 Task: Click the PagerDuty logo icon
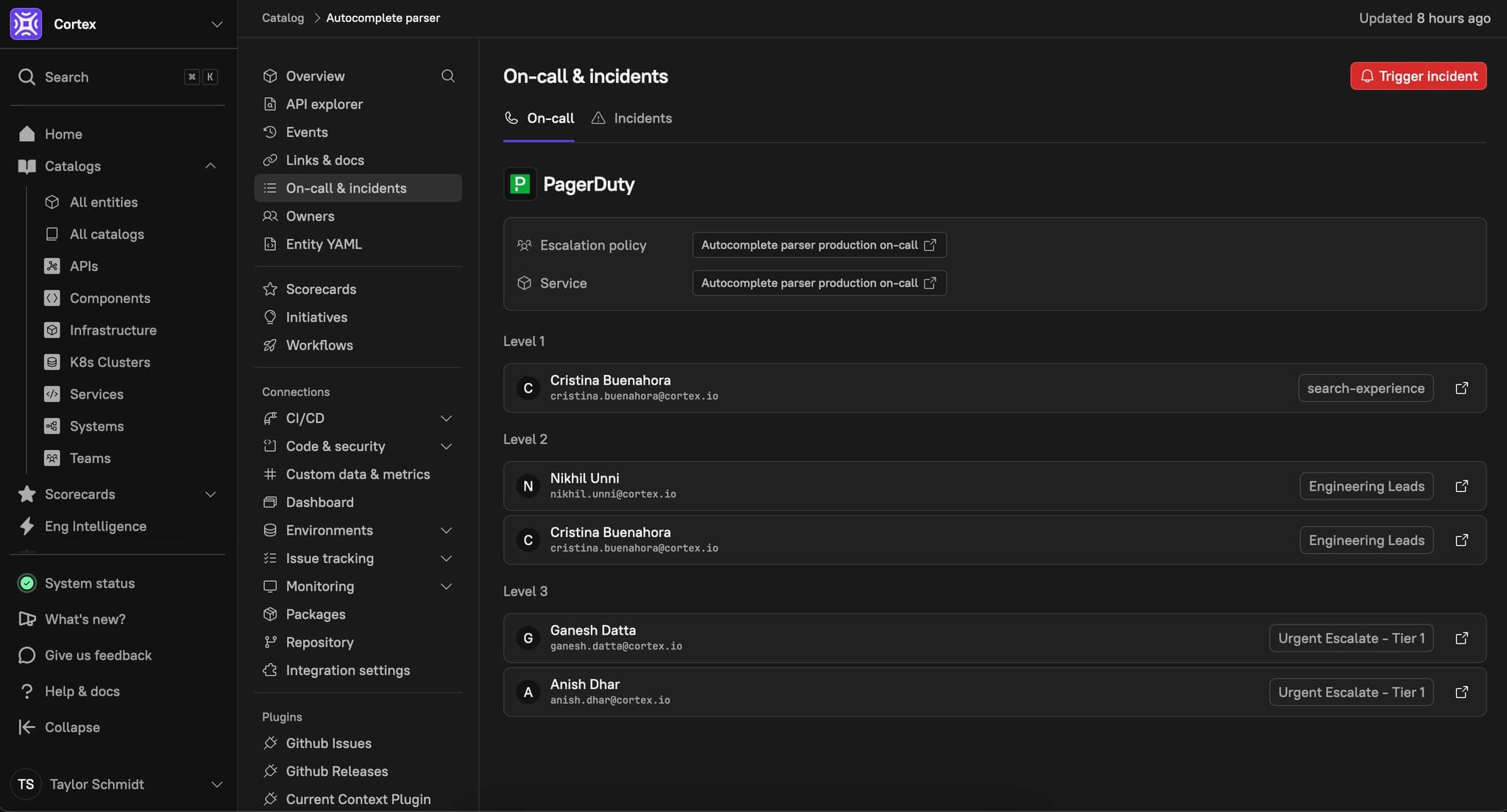pos(520,184)
